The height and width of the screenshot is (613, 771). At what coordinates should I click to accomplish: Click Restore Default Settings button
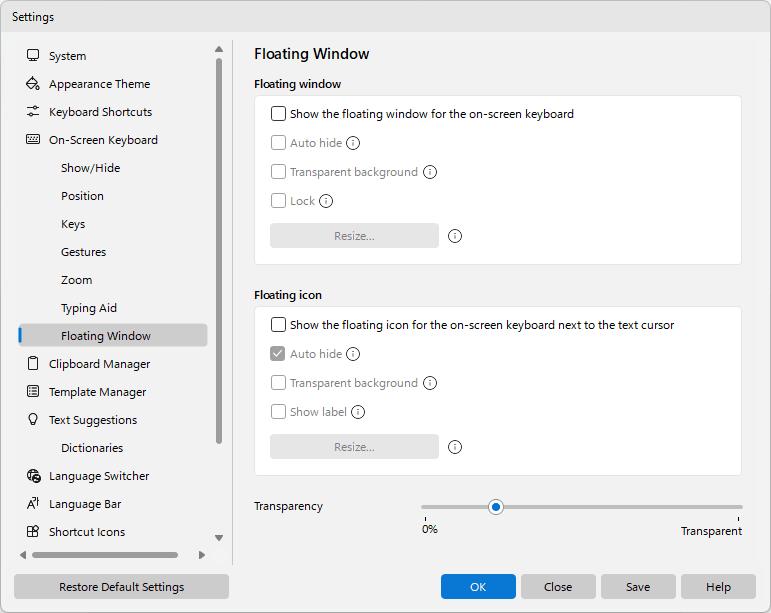click(x=121, y=586)
